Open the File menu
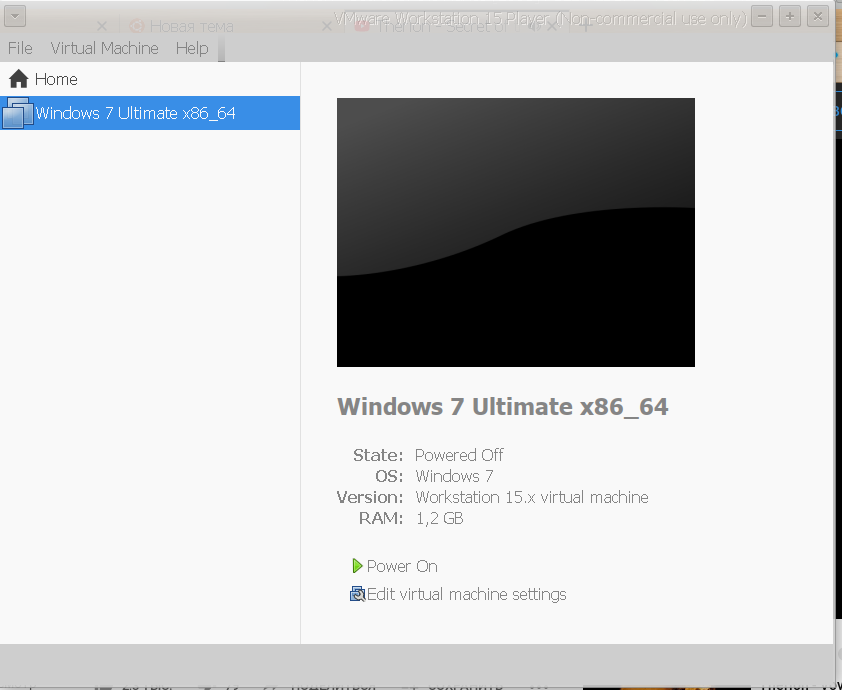This screenshot has width=842, height=690. [20, 48]
